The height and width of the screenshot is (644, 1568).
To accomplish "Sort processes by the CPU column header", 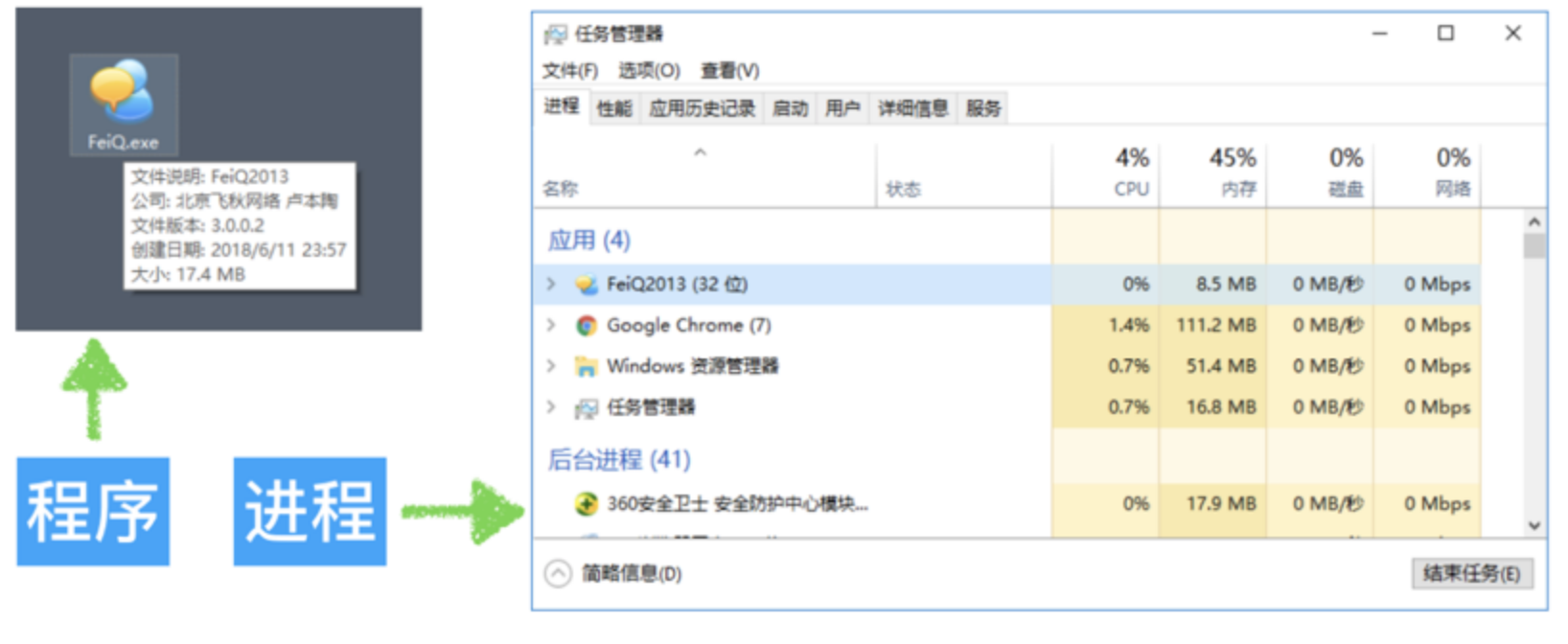I will (x=1106, y=173).
